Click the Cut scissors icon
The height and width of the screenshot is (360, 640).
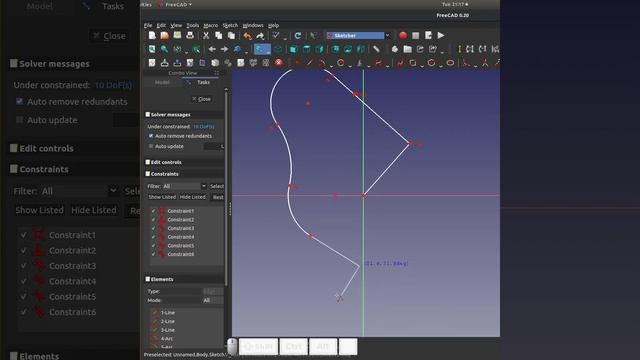(x=206, y=36)
